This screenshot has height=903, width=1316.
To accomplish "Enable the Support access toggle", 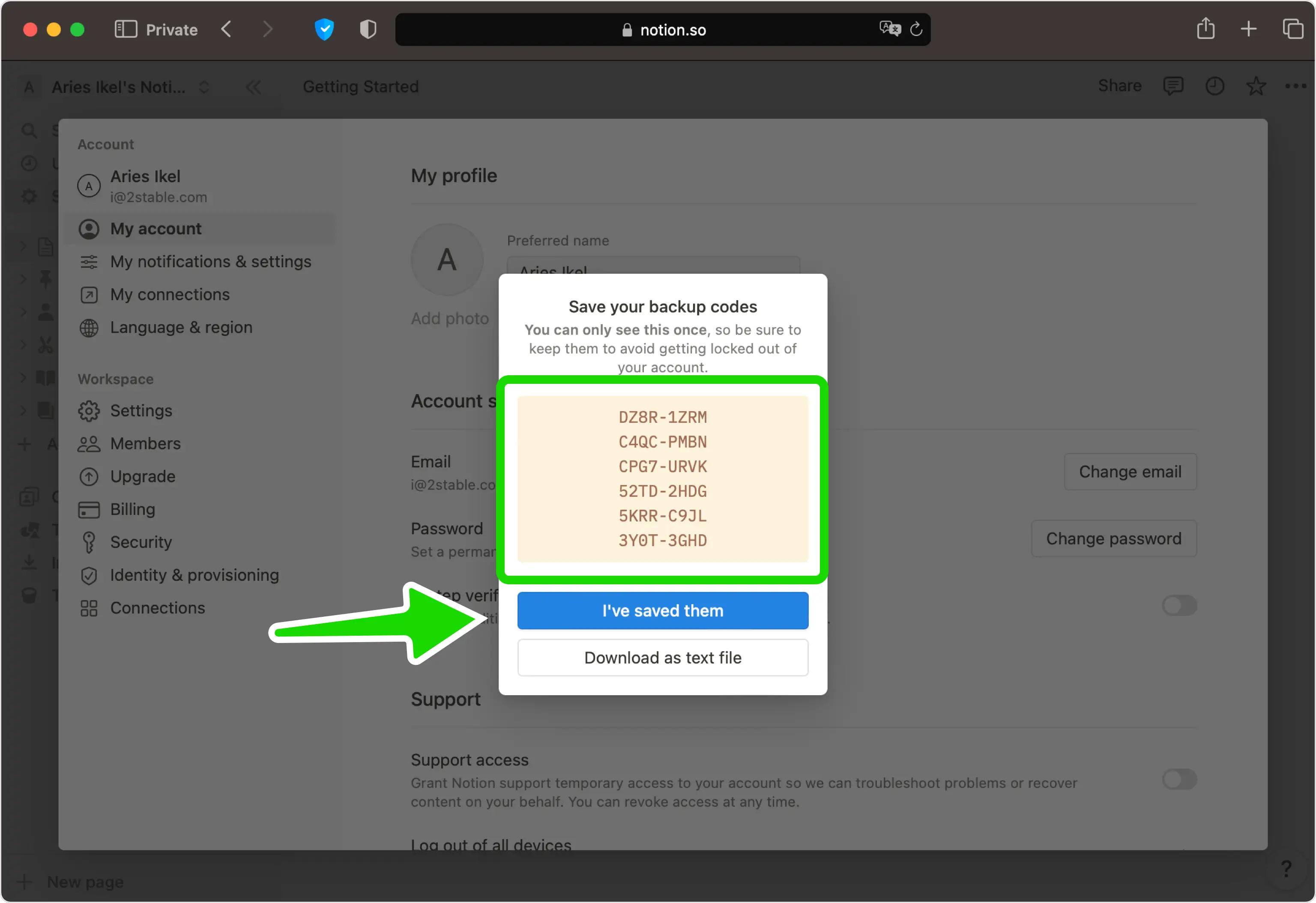I will 1179,779.
